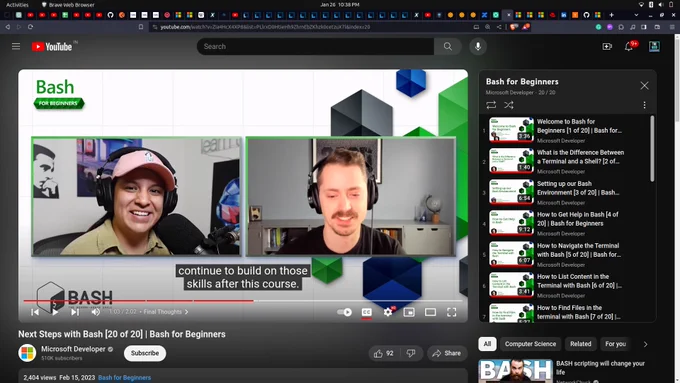
Task: Open the clock and calendar menu
Action: [340, 5]
